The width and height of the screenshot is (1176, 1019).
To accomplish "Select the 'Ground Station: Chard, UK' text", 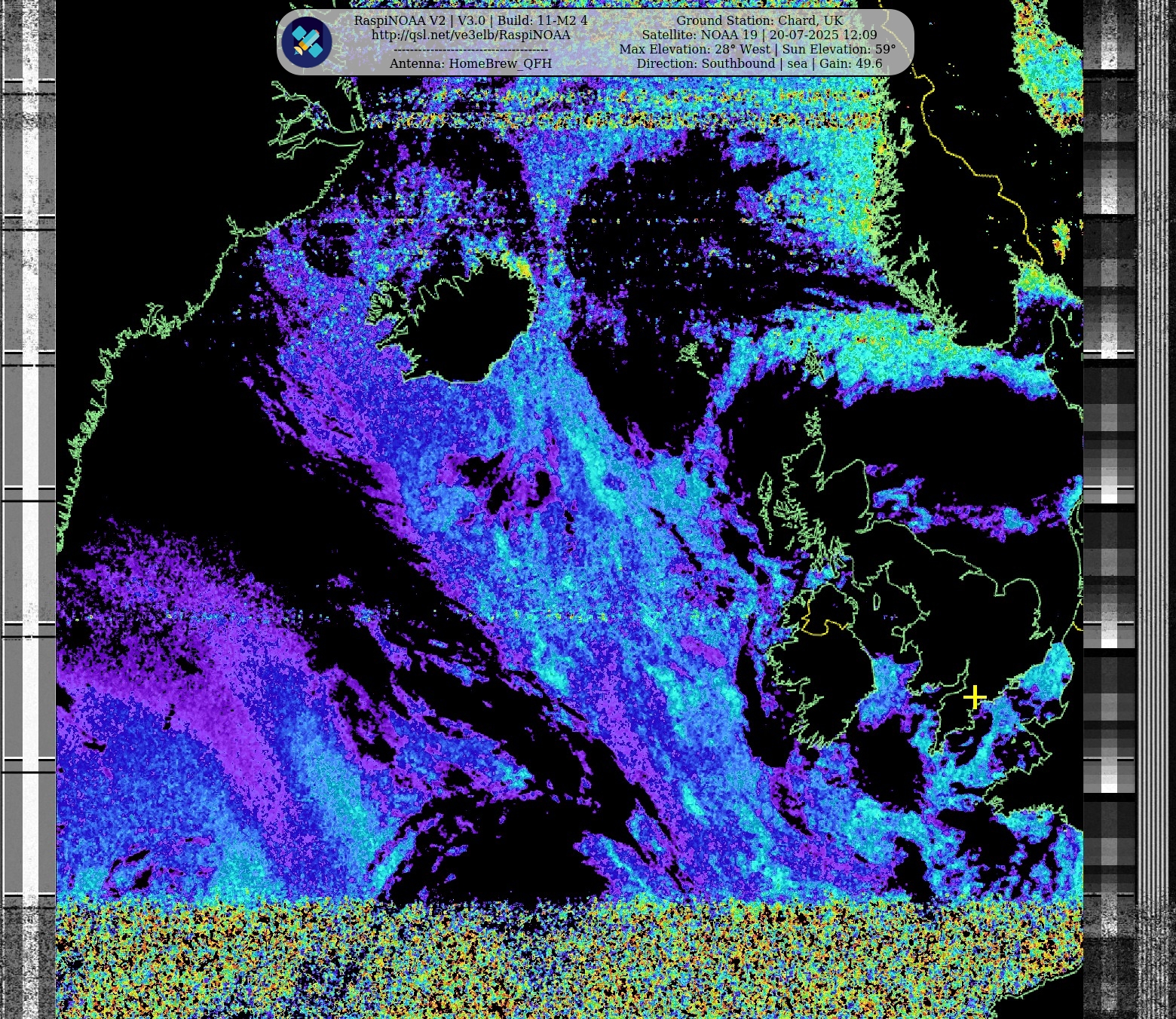I will pos(759,21).
